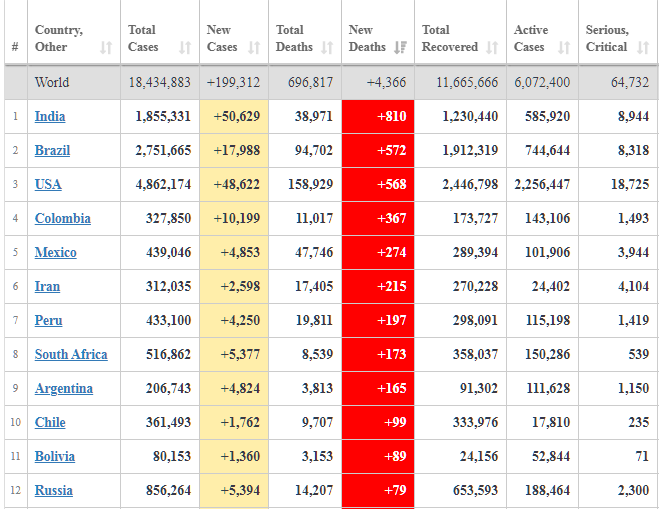Click the # rank column header
The height and width of the screenshot is (509, 659).
click(x=15, y=47)
